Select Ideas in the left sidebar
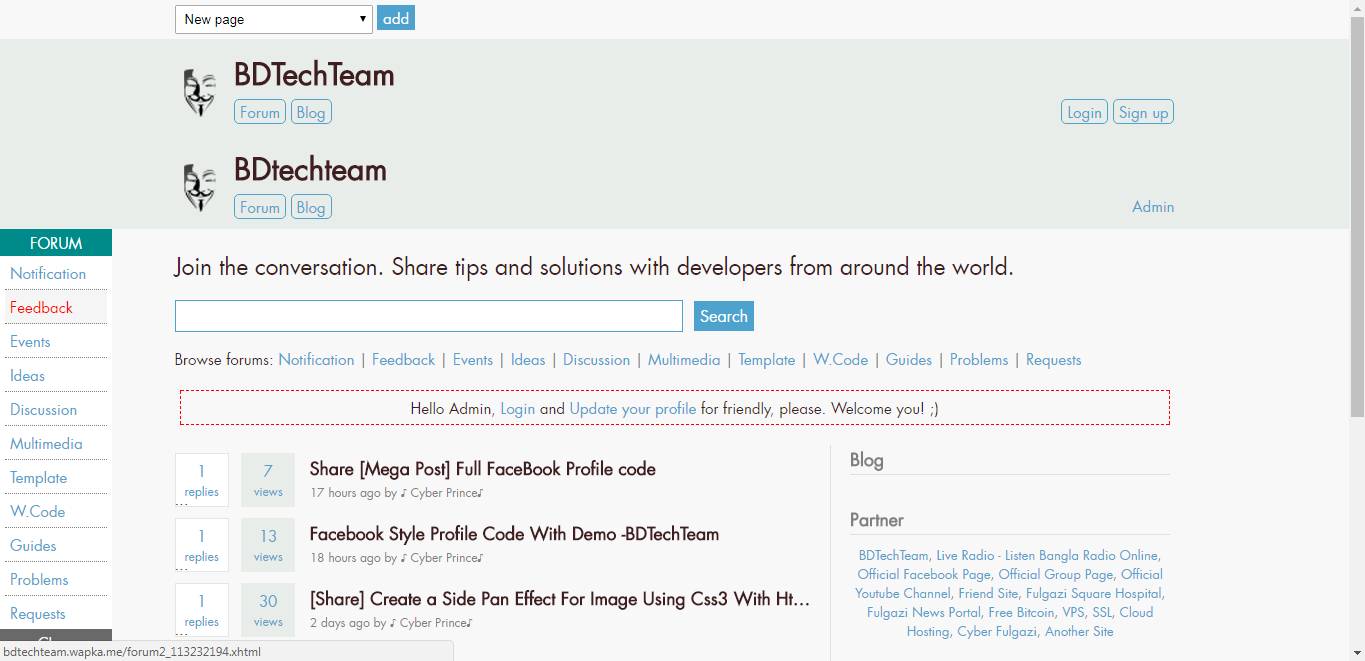 (54, 376)
